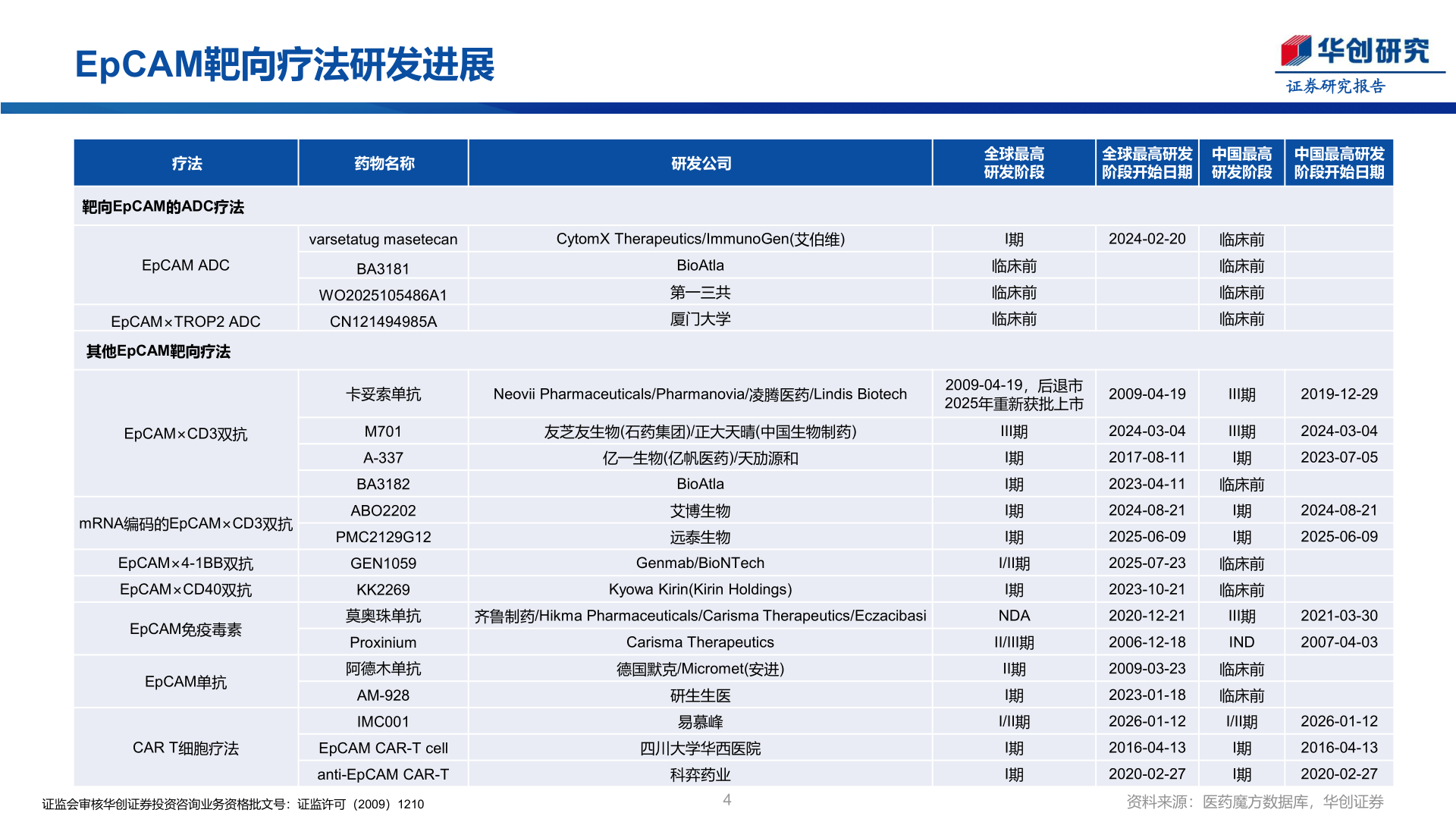Click the 疗法 column header
Screen dimensions: 1456x819
187,163
